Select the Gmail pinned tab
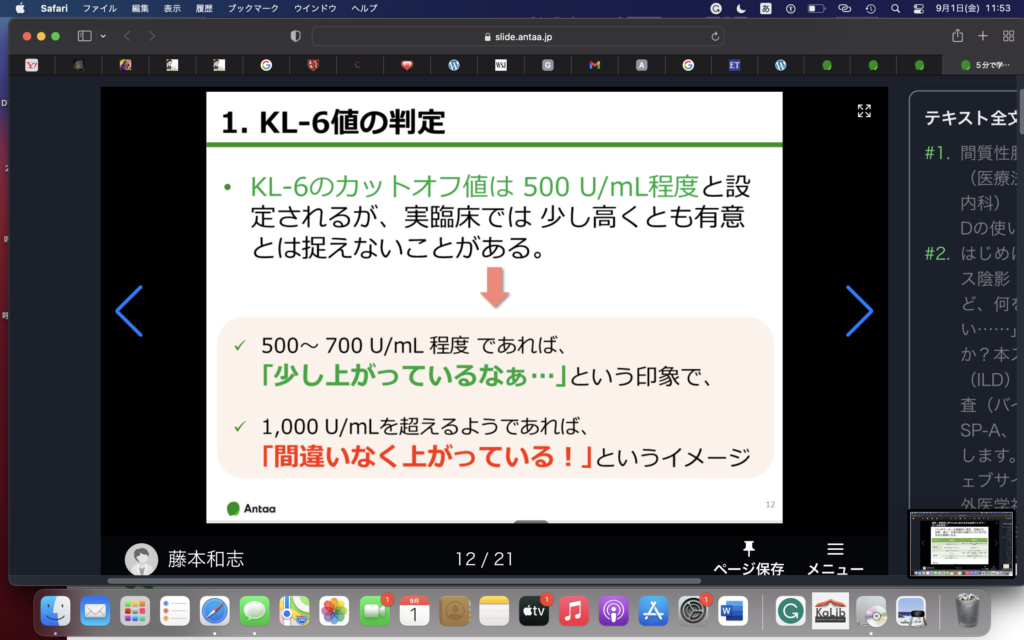Image resolution: width=1024 pixels, height=640 pixels. [x=594, y=65]
